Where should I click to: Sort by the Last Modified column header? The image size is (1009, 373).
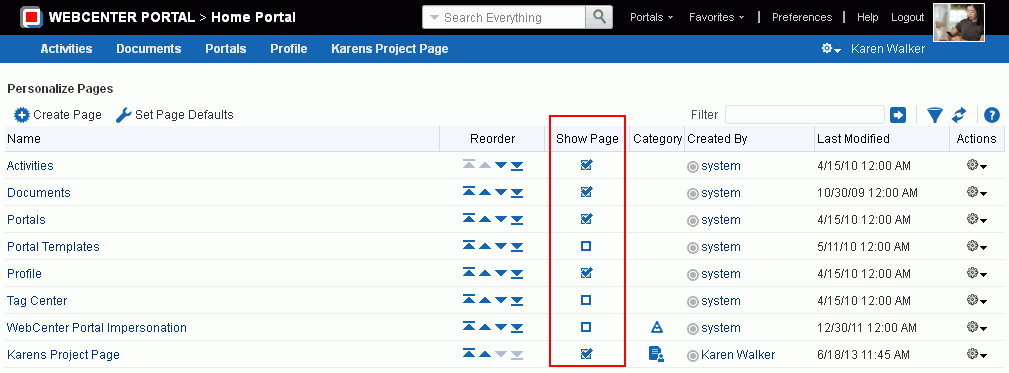853,139
